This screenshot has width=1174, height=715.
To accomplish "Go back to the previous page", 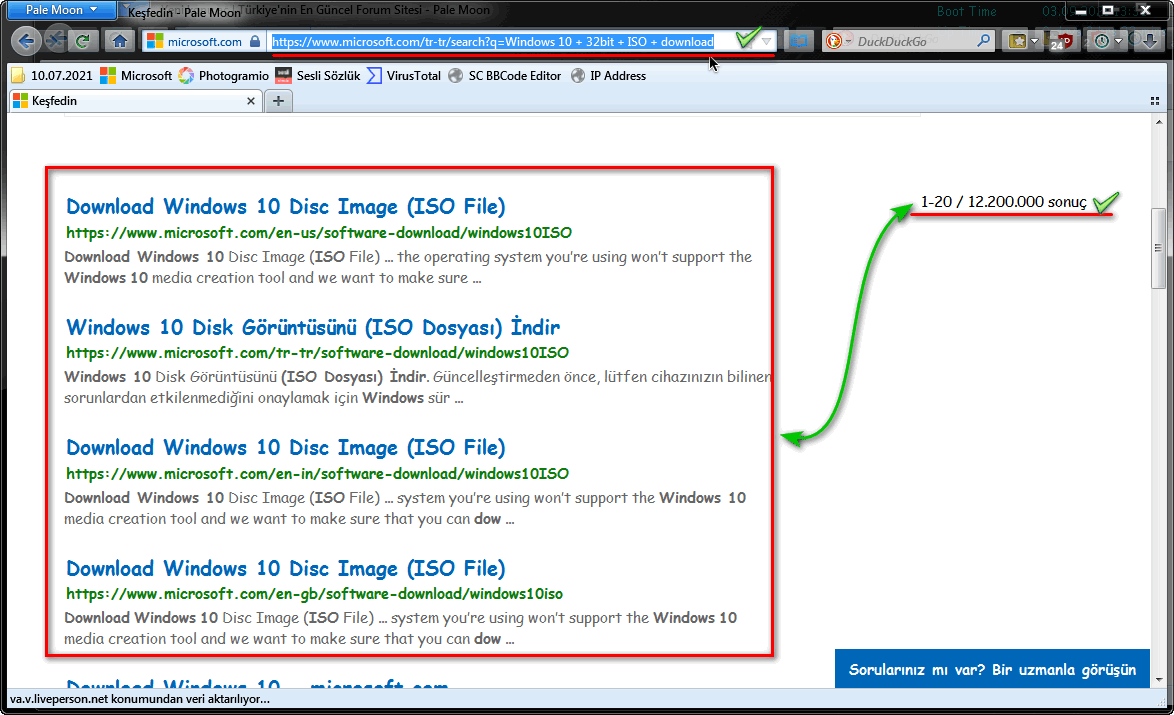I will [x=25, y=41].
